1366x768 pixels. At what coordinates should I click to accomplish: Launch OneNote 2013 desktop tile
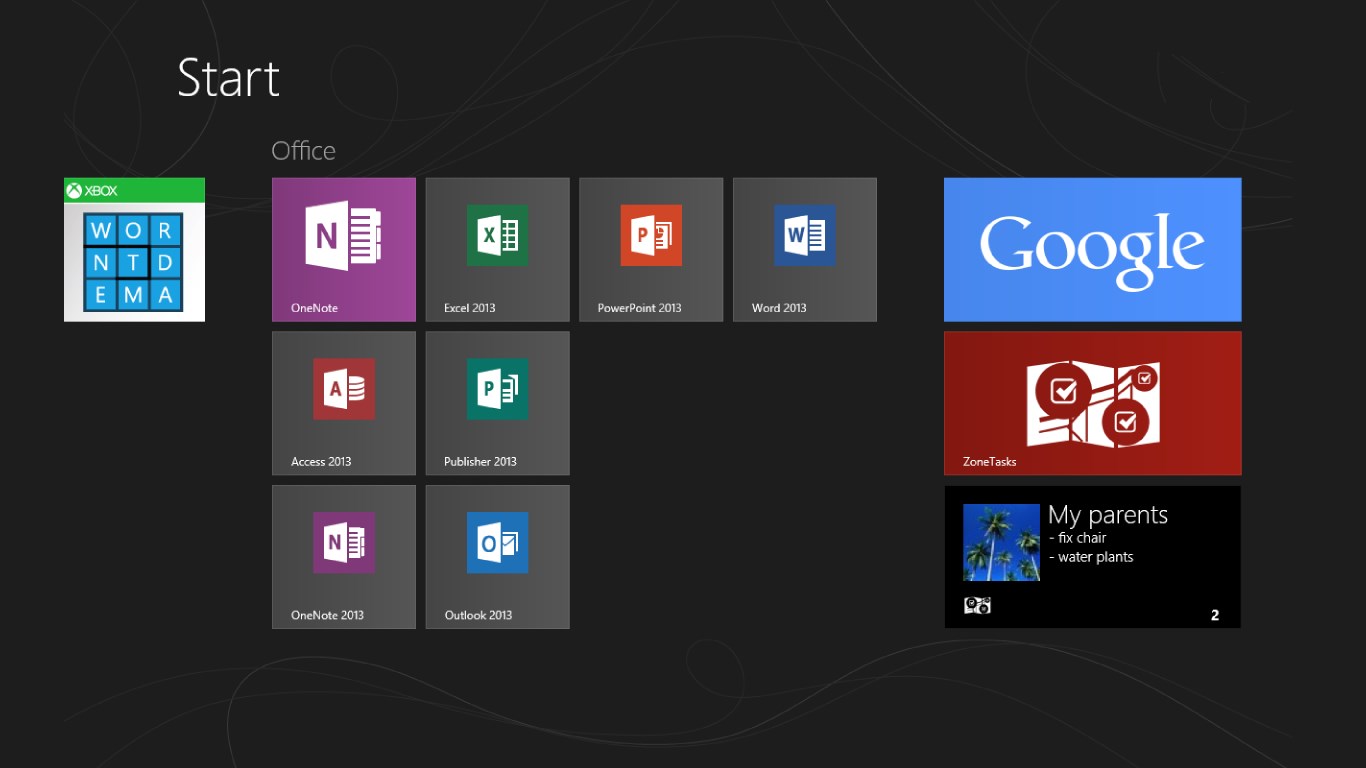[344, 557]
